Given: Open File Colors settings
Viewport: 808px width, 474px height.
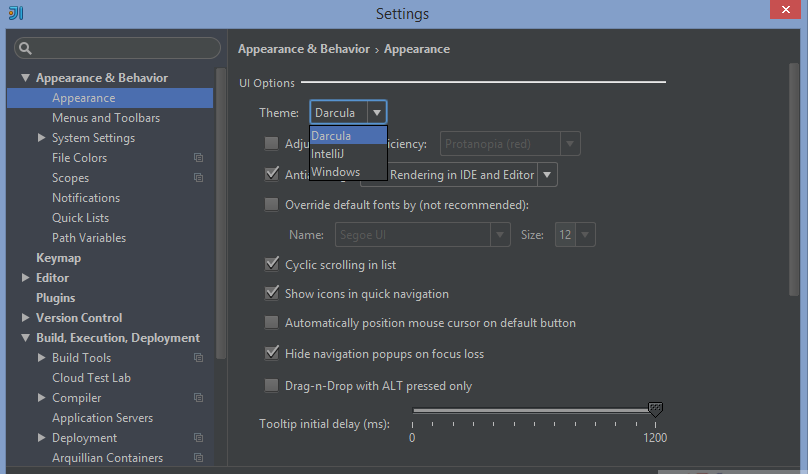Looking at the screenshot, I should [x=79, y=158].
